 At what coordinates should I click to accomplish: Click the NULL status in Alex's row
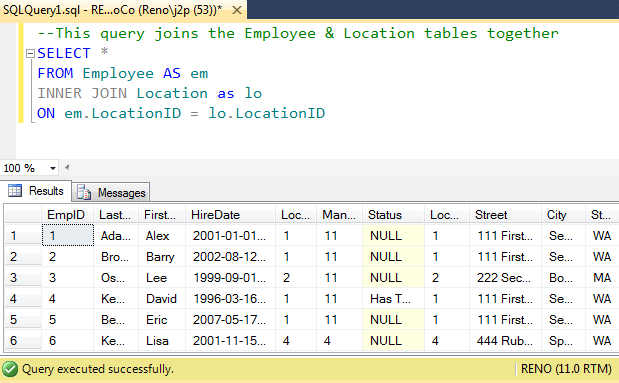[x=394, y=236]
